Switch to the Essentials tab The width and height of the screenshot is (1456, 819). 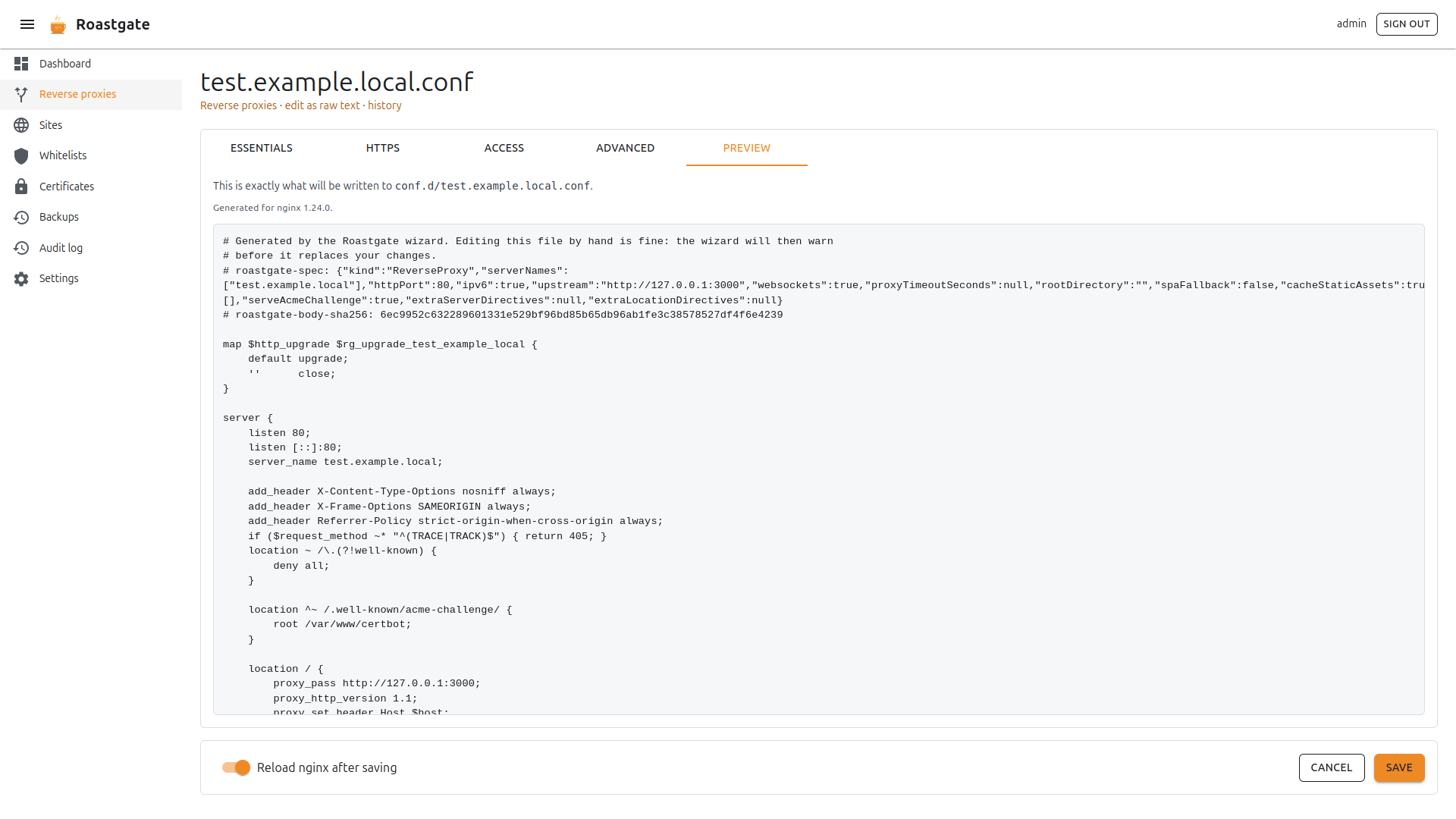click(262, 148)
